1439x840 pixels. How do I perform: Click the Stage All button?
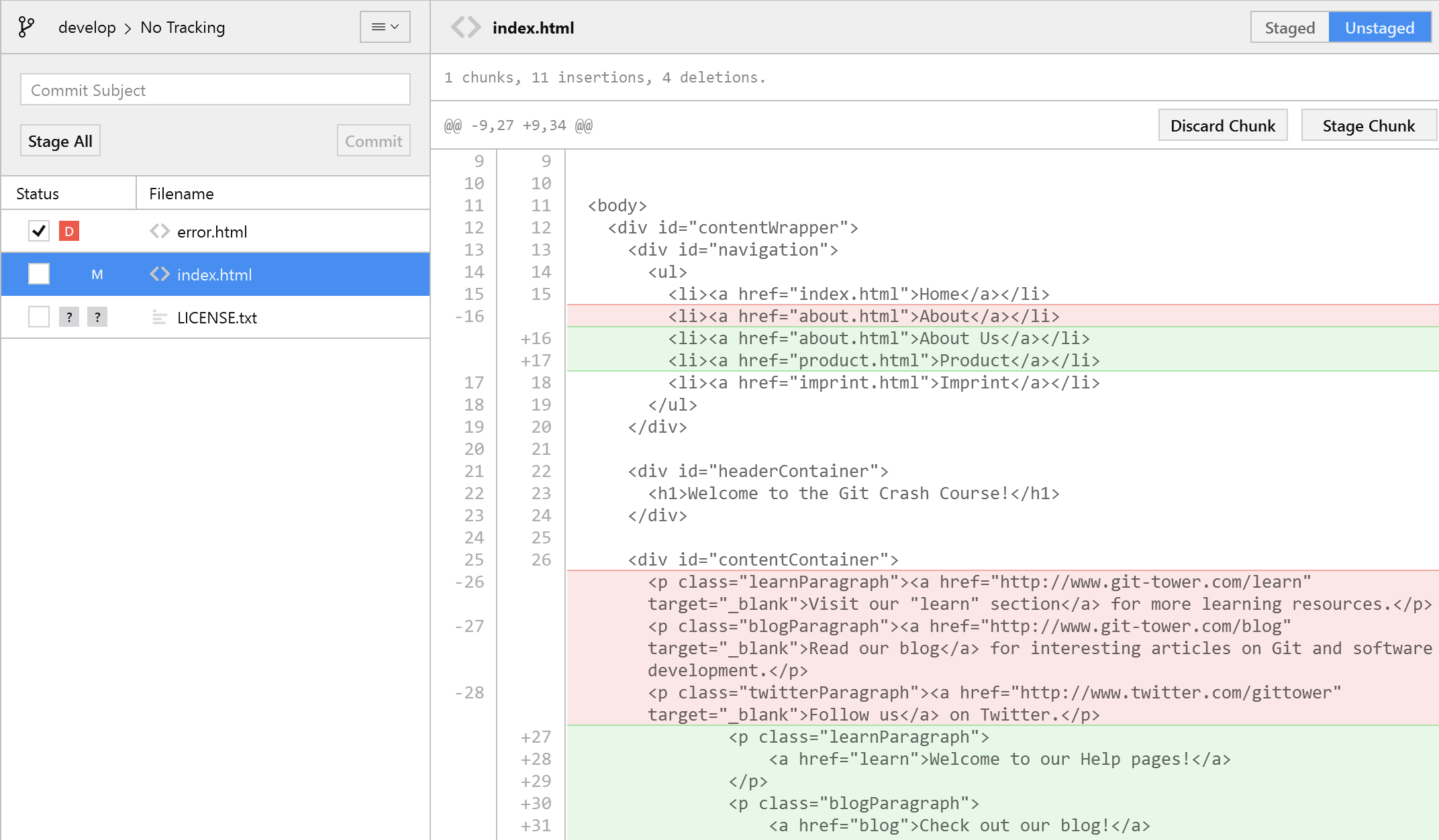click(x=60, y=141)
